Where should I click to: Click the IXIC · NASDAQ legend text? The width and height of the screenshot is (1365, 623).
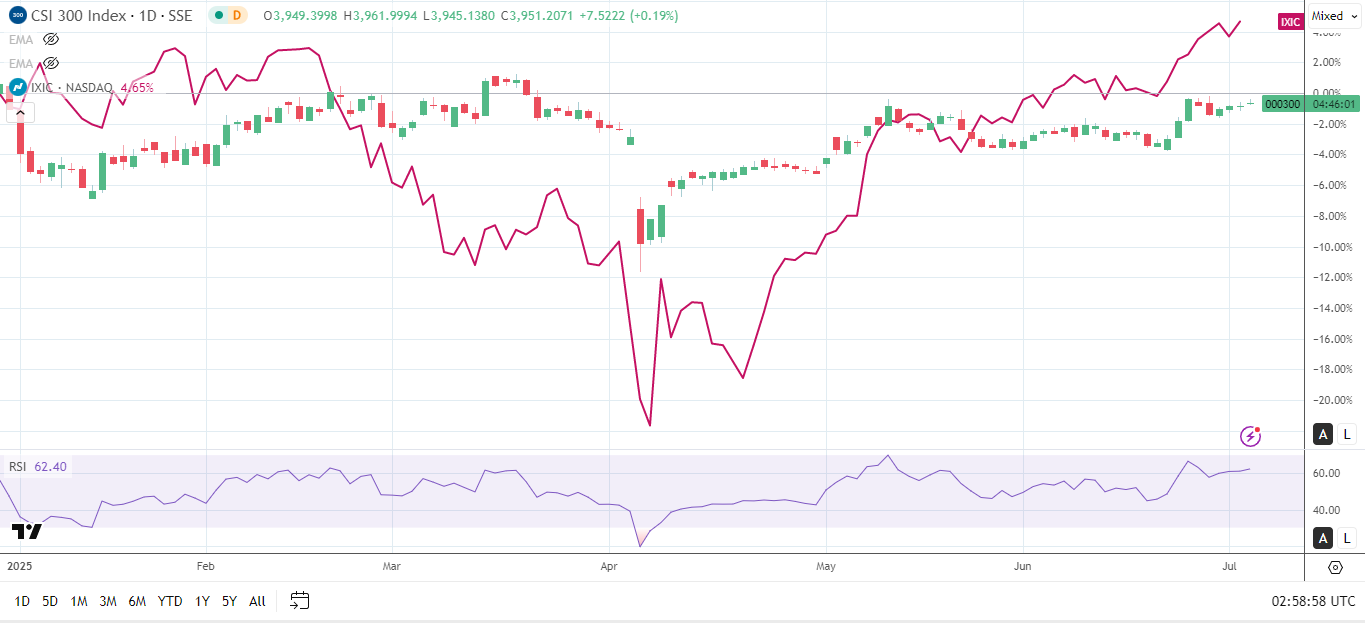[72, 87]
